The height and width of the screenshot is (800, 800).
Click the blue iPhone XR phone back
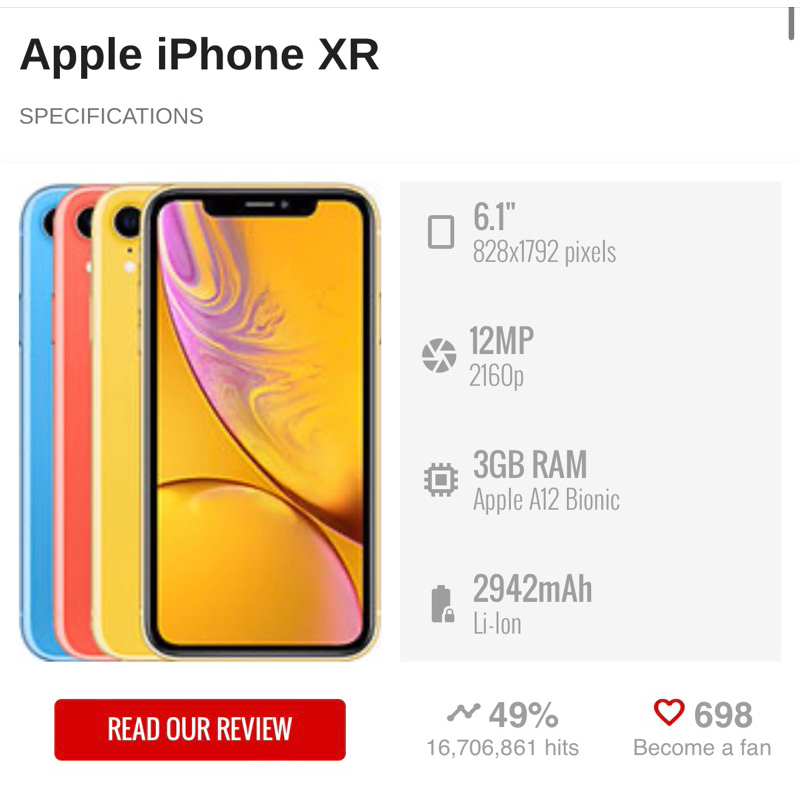click(x=37, y=422)
